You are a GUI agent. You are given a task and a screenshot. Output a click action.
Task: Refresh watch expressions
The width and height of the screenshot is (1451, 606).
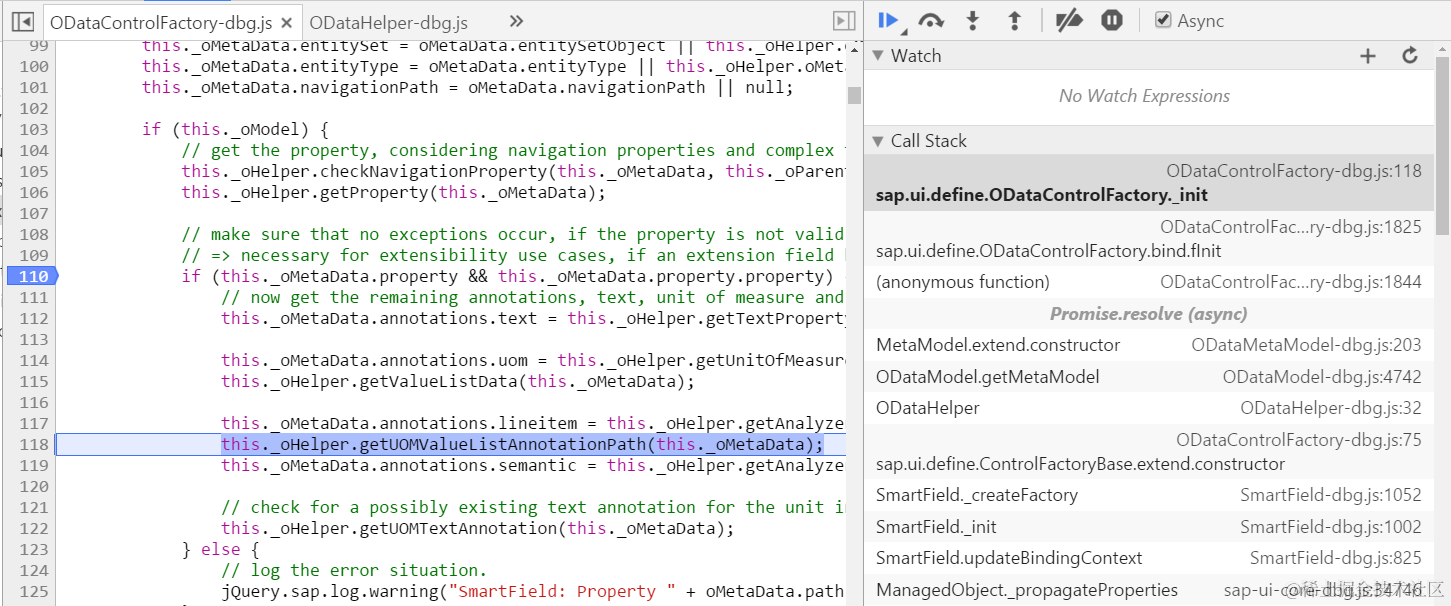1410,56
